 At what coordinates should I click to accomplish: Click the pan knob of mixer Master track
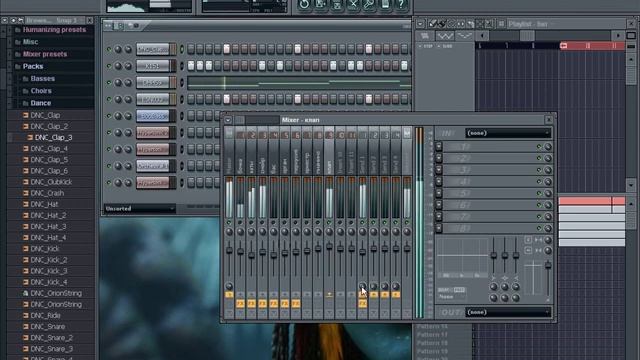point(229,232)
